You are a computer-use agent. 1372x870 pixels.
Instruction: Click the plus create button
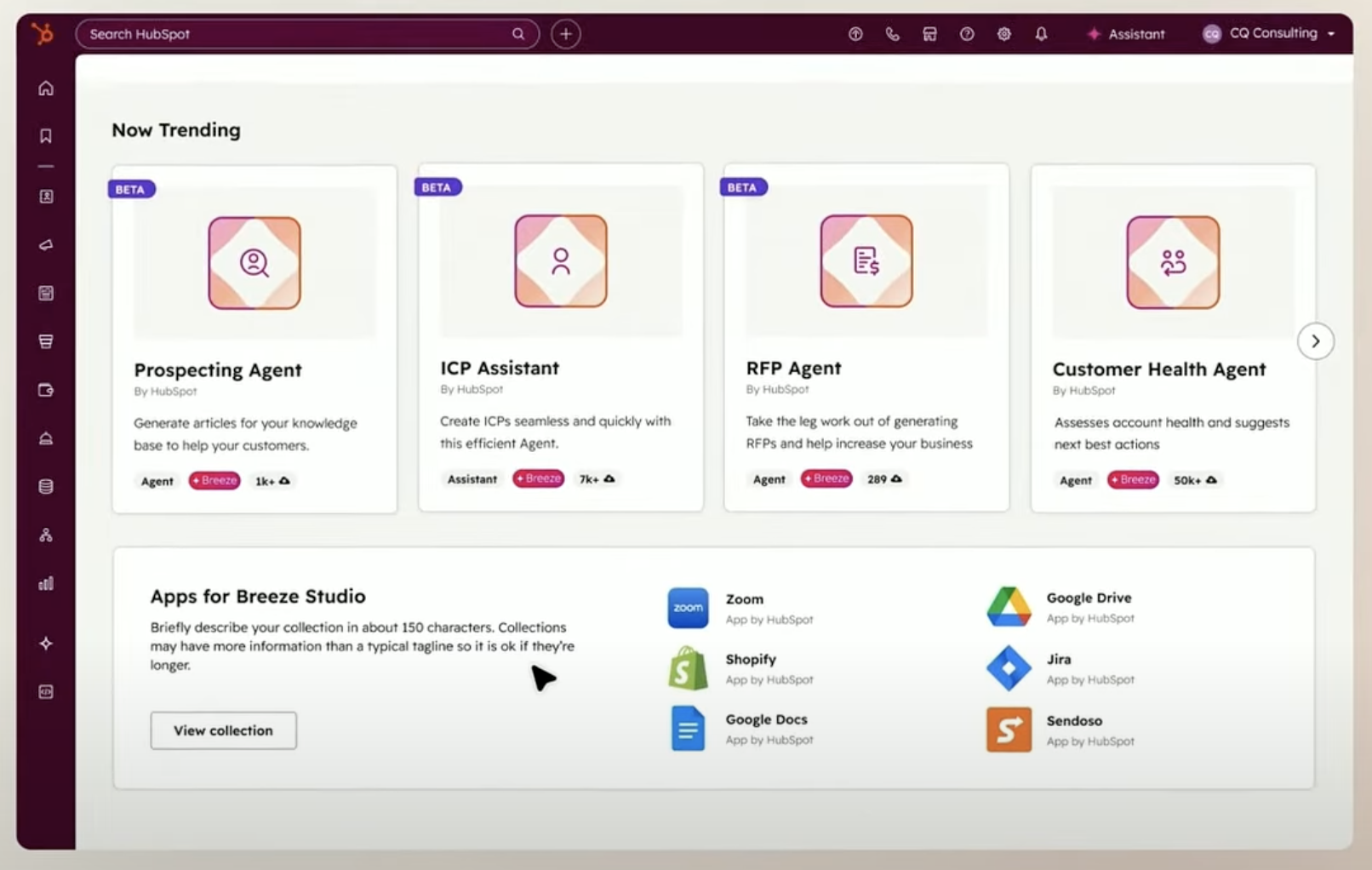(x=566, y=34)
